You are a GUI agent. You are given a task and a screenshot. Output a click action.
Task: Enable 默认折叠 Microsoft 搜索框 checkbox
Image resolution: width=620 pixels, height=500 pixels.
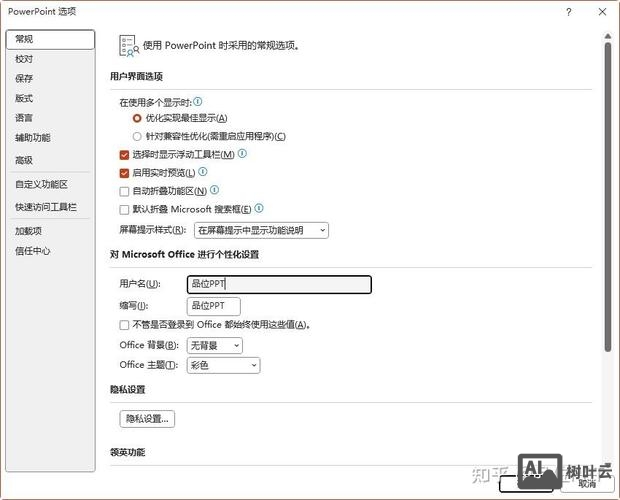click(124, 209)
